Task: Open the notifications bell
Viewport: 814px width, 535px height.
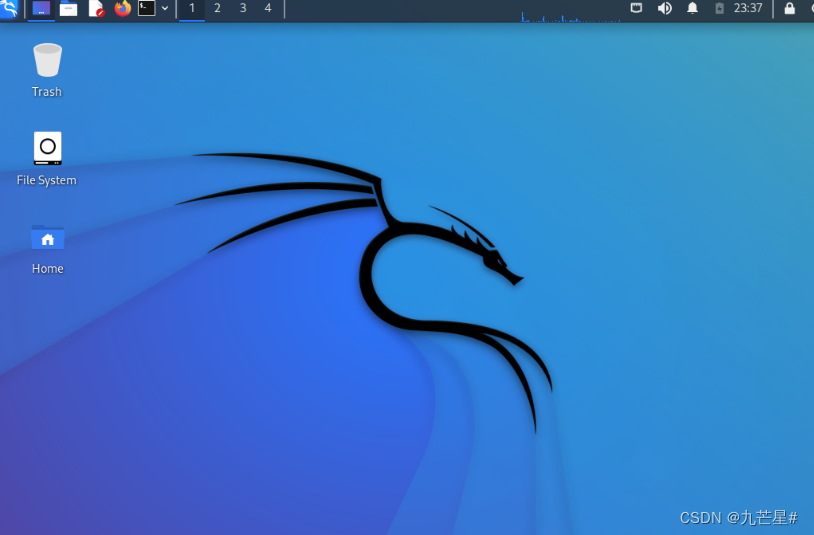Action: pos(693,8)
